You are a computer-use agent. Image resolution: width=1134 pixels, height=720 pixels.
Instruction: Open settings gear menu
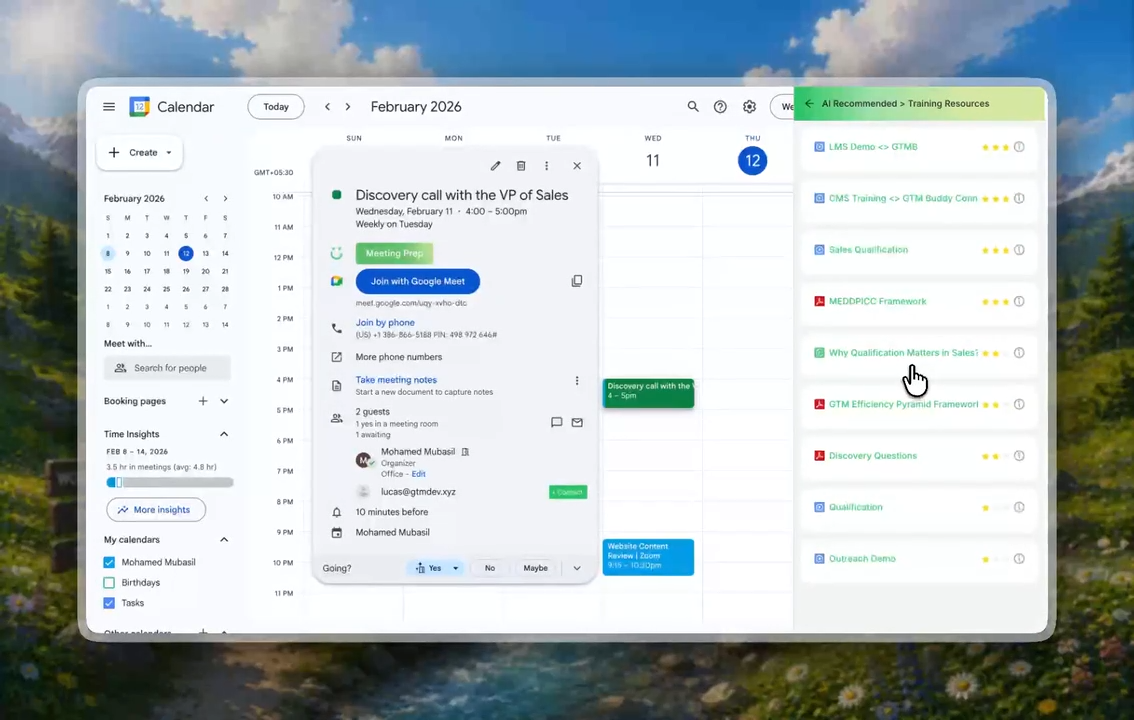click(x=749, y=106)
